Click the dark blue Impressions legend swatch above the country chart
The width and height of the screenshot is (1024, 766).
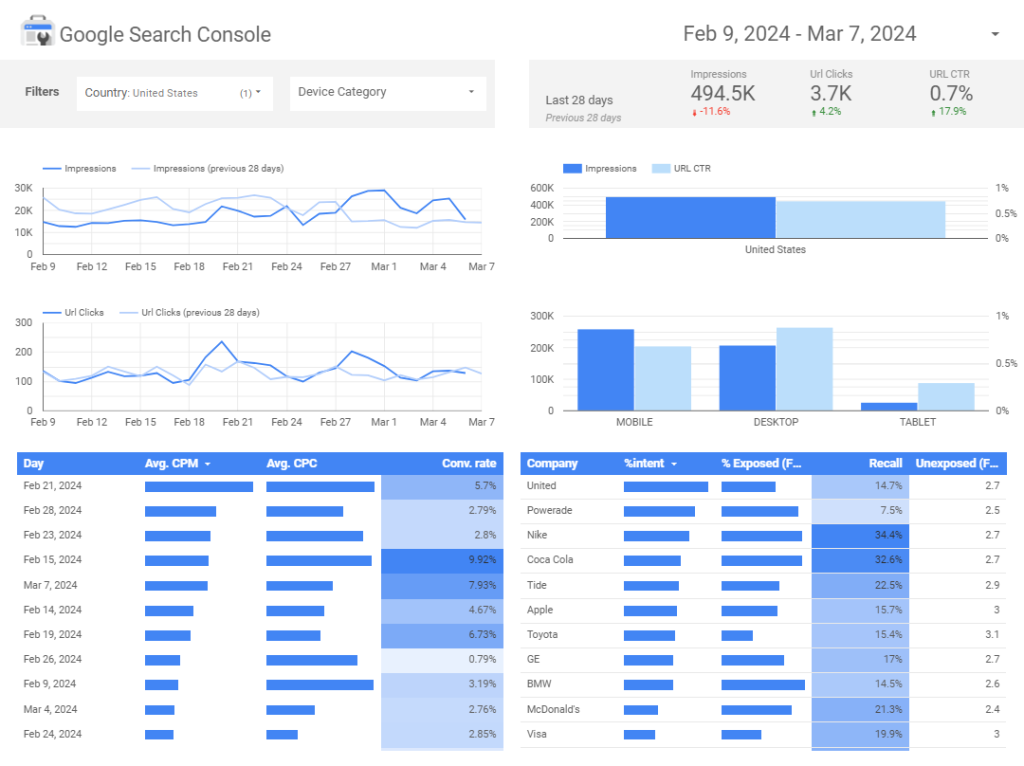point(571,168)
